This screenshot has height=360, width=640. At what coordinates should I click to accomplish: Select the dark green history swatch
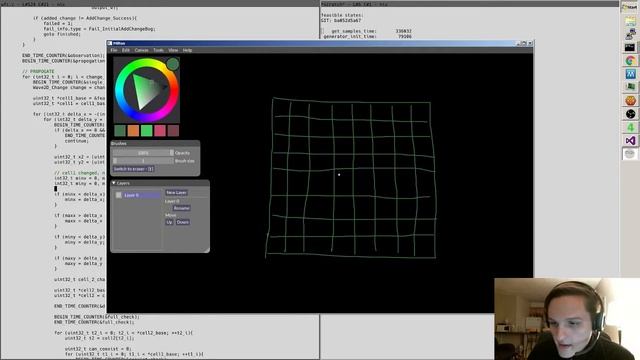pos(120,131)
